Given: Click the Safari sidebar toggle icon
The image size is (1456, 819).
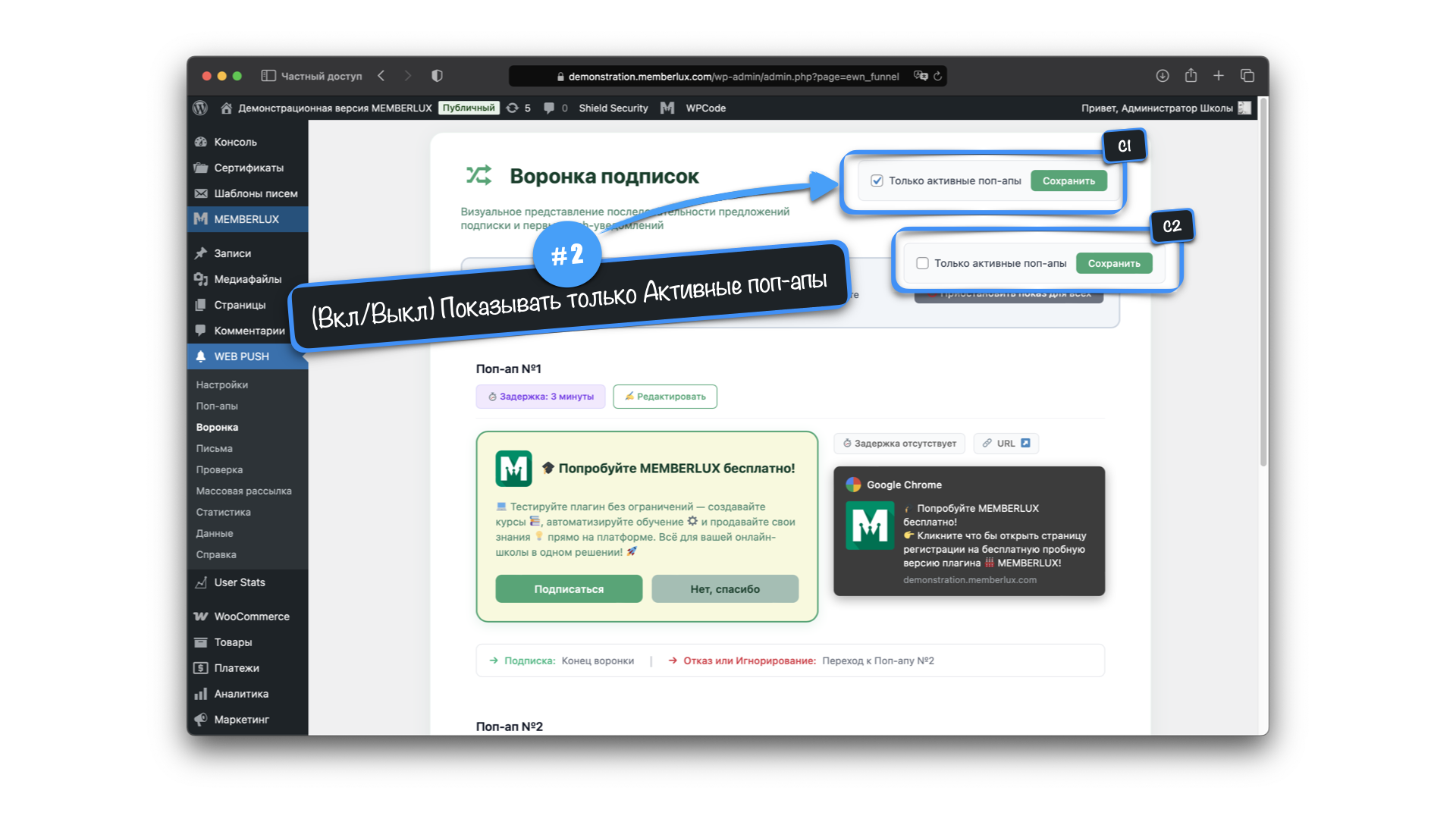Looking at the screenshot, I should tap(268, 76).
